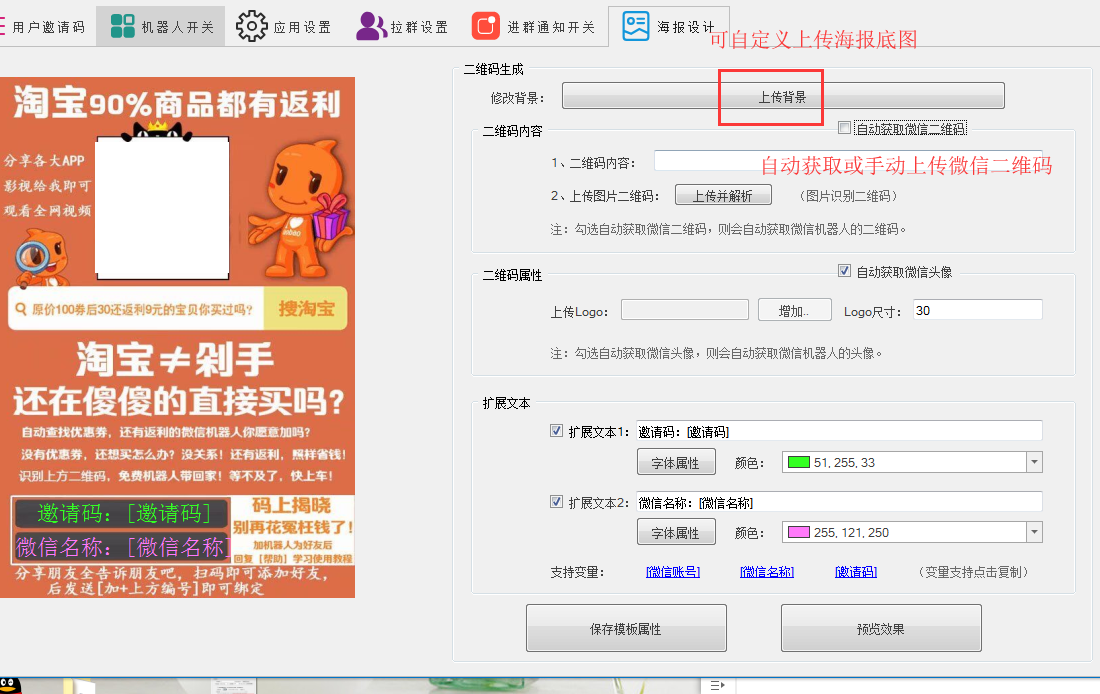Click the QQ penguin icon in taskbar
Viewport: 1100px width, 694px height.
point(10,686)
